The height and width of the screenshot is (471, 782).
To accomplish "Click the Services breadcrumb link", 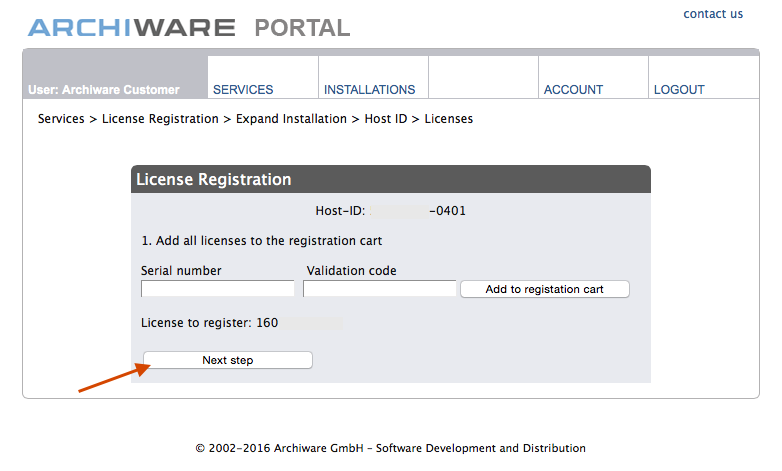I will [62, 119].
